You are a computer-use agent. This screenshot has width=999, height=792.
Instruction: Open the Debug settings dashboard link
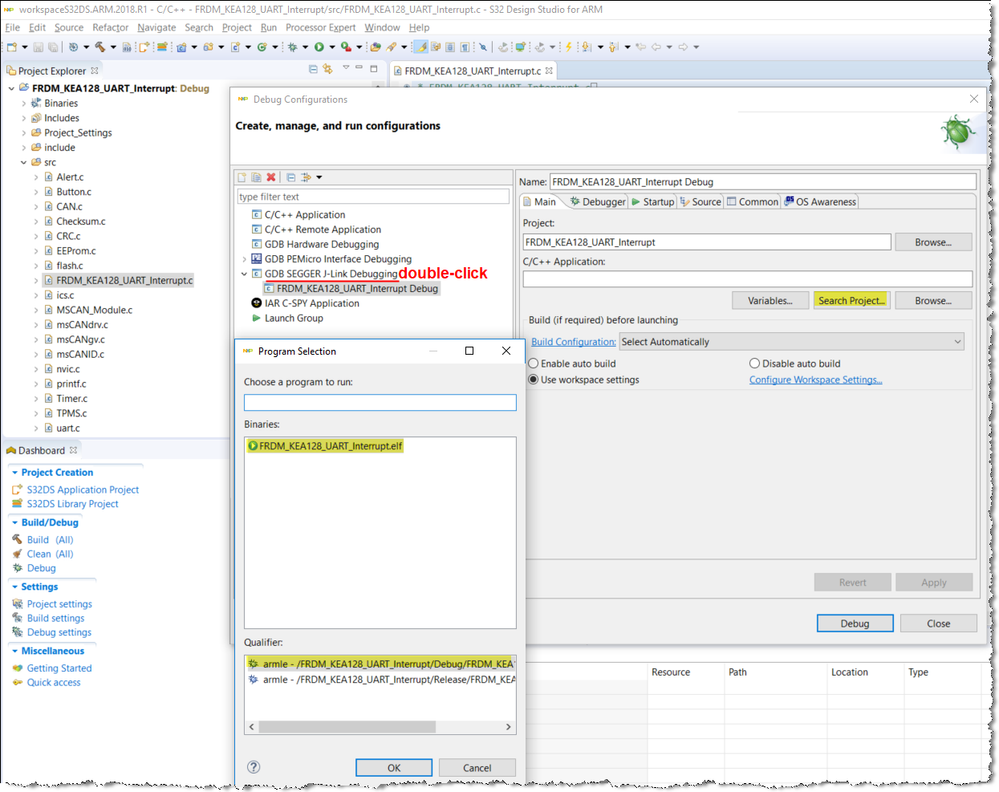(x=59, y=632)
